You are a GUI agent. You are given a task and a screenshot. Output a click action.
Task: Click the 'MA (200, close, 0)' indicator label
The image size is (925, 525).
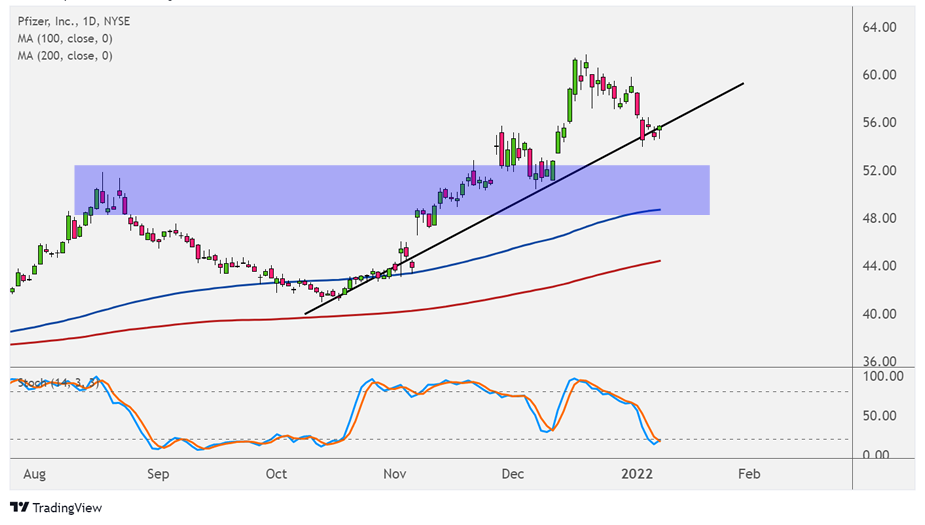click(x=65, y=55)
